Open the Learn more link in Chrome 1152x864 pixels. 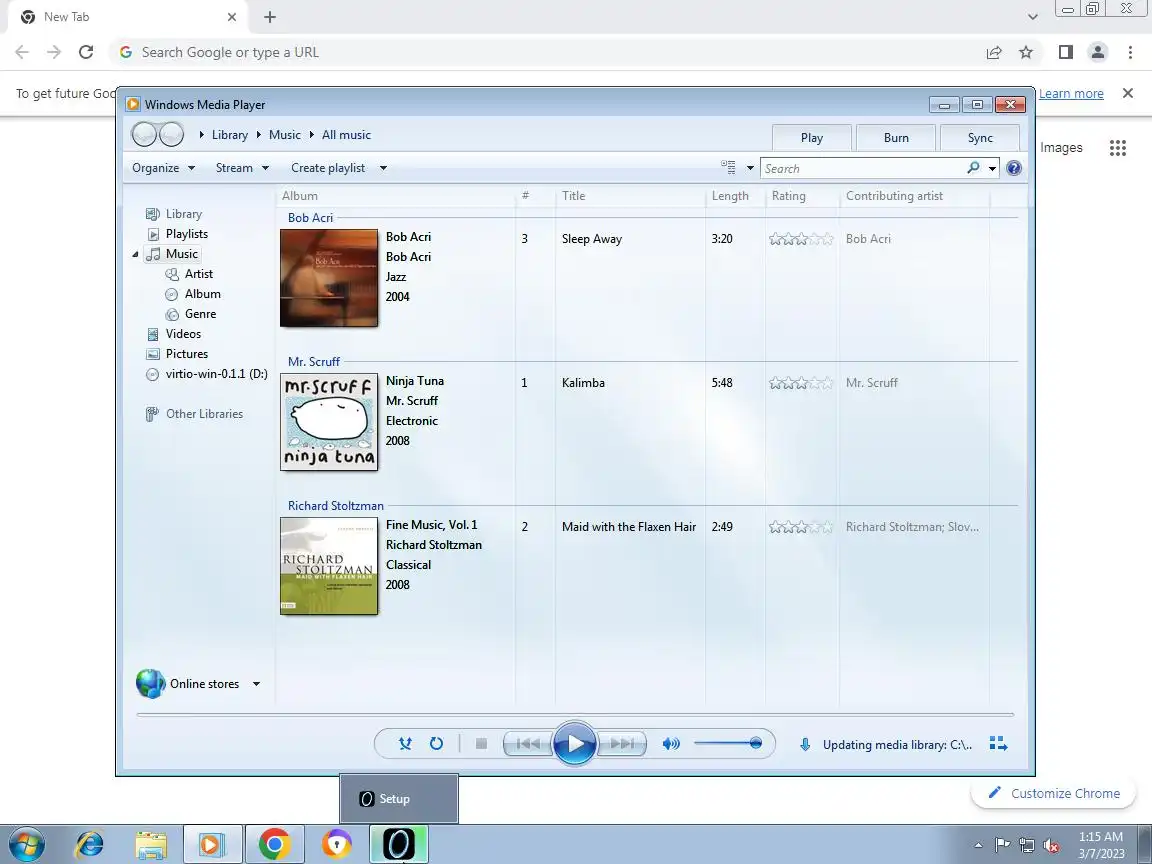click(x=1070, y=93)
